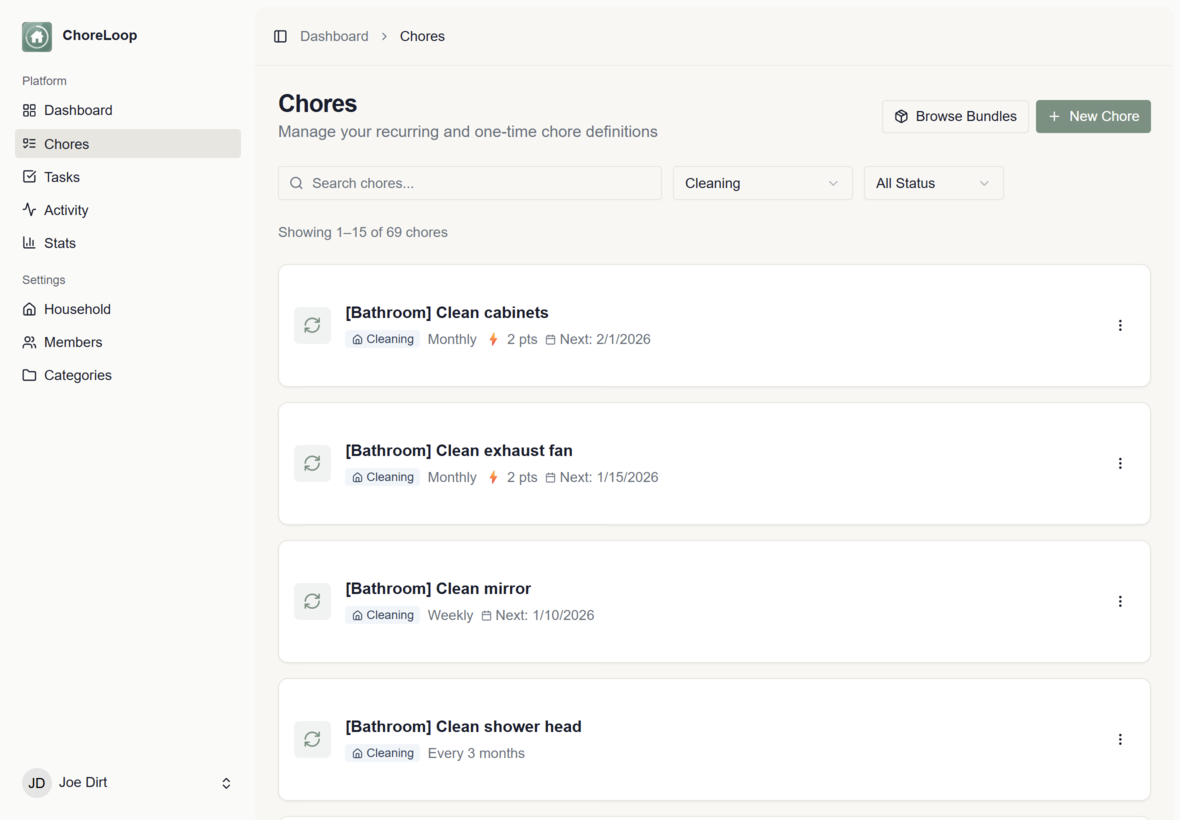
Task: Click the New Chore button
Action: 1093,117
